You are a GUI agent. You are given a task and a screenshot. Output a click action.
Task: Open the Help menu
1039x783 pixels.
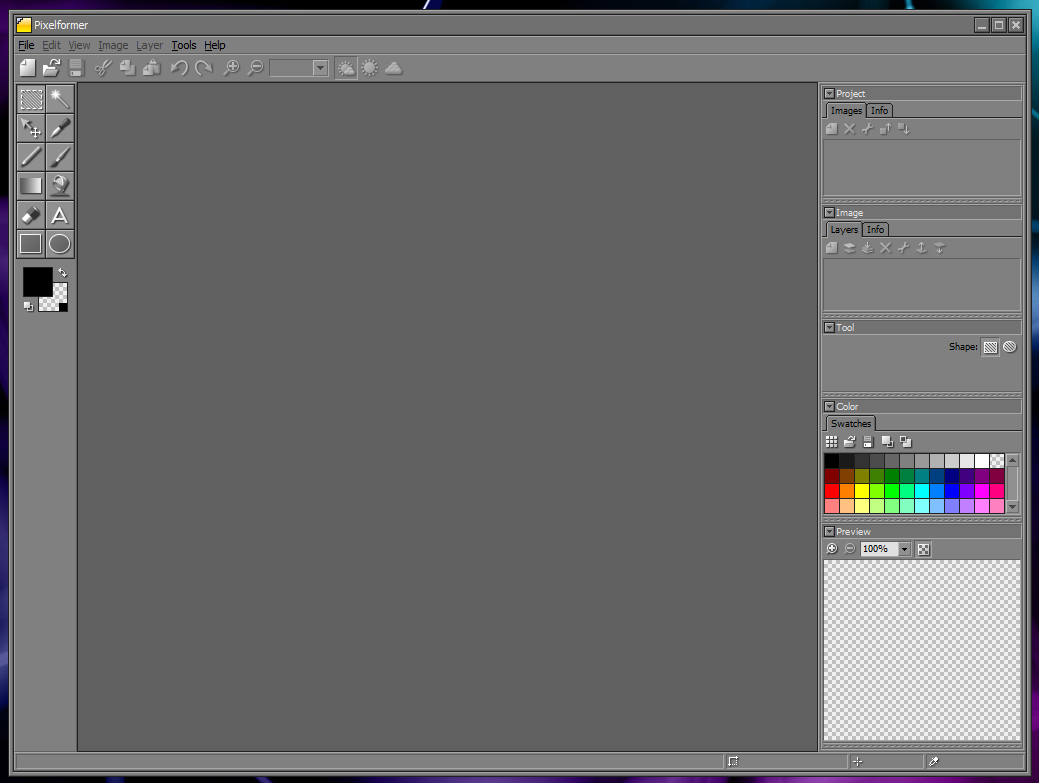click(x=215, y=45)
